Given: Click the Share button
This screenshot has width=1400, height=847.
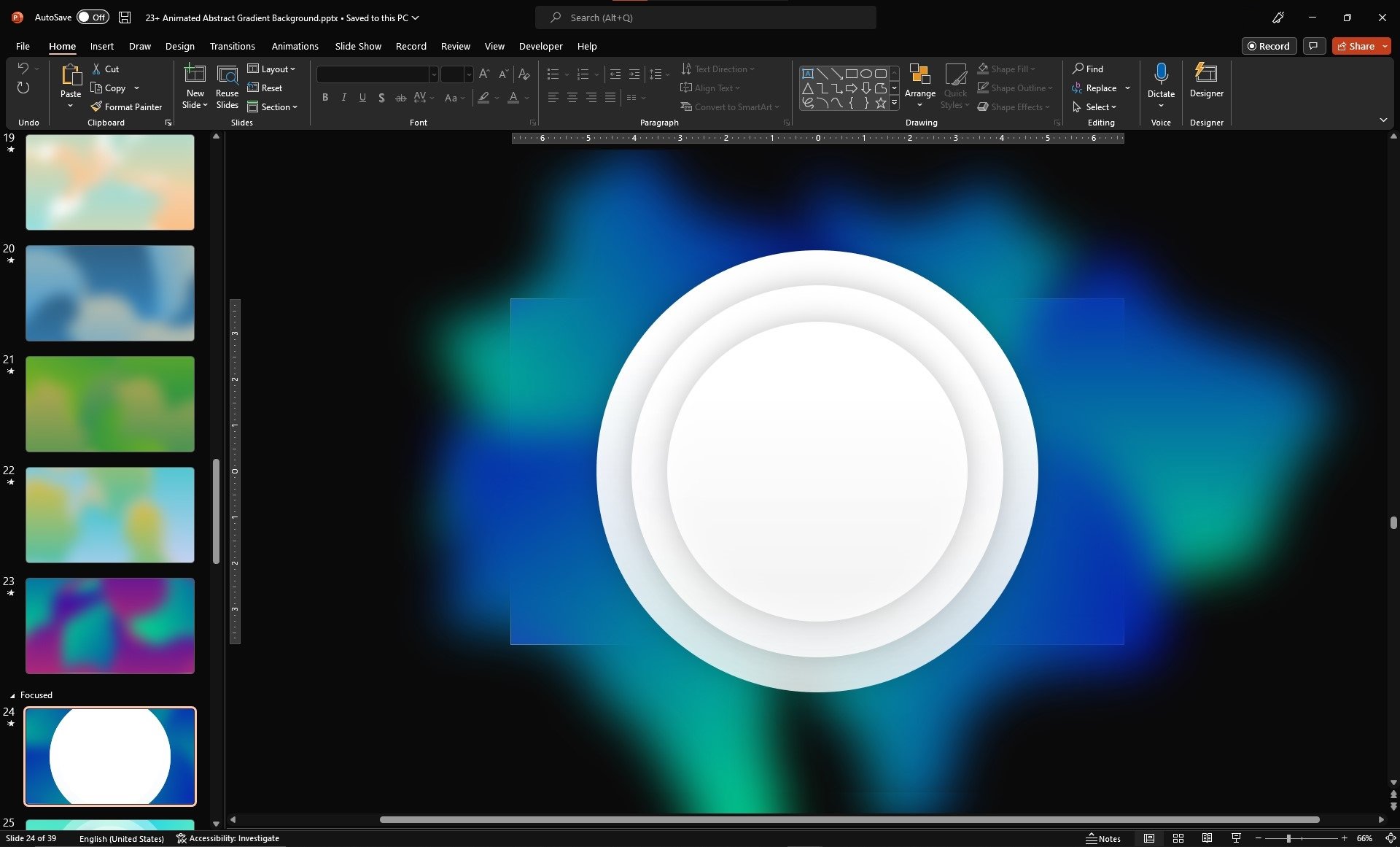Looking at the screenshot, I should [x=1356, y=46].
